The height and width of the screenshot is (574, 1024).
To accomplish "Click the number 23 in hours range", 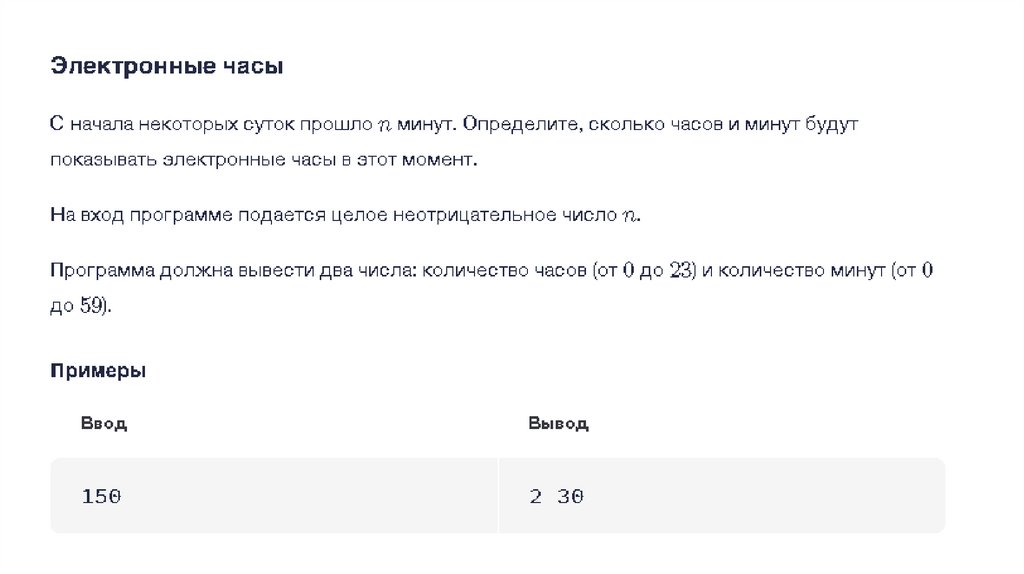I will click(x=681, y=270).
